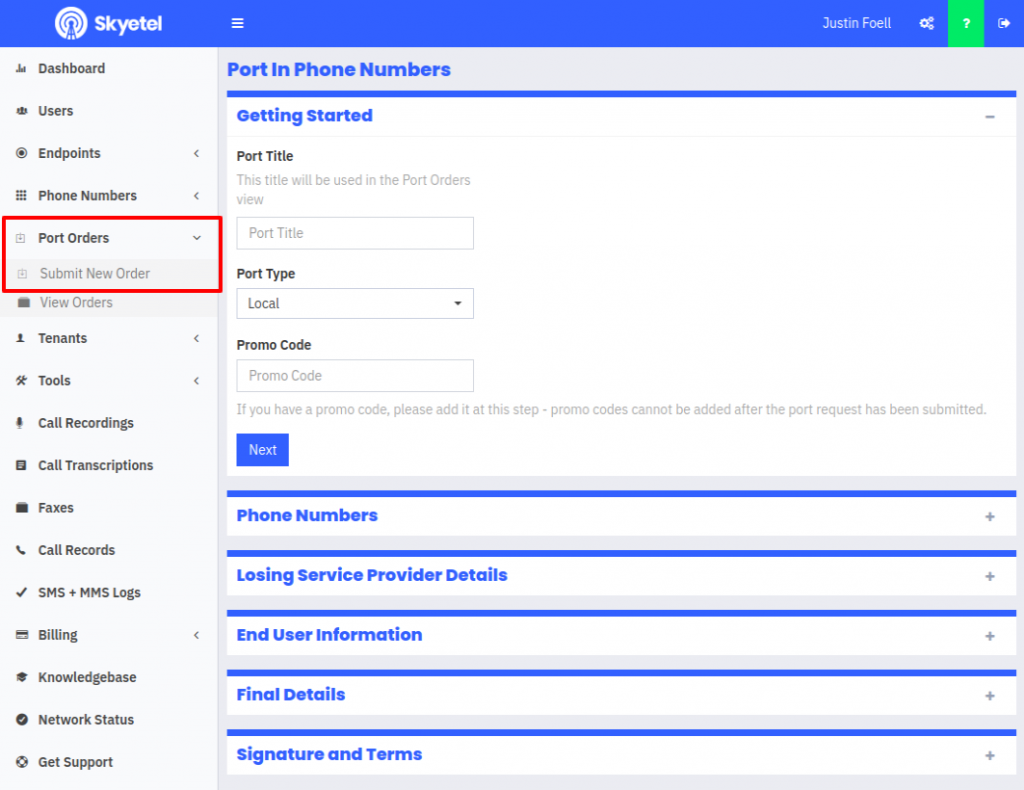Click the Endpoints target icon
The image size is (1024, 790).
tap(22, 153)
